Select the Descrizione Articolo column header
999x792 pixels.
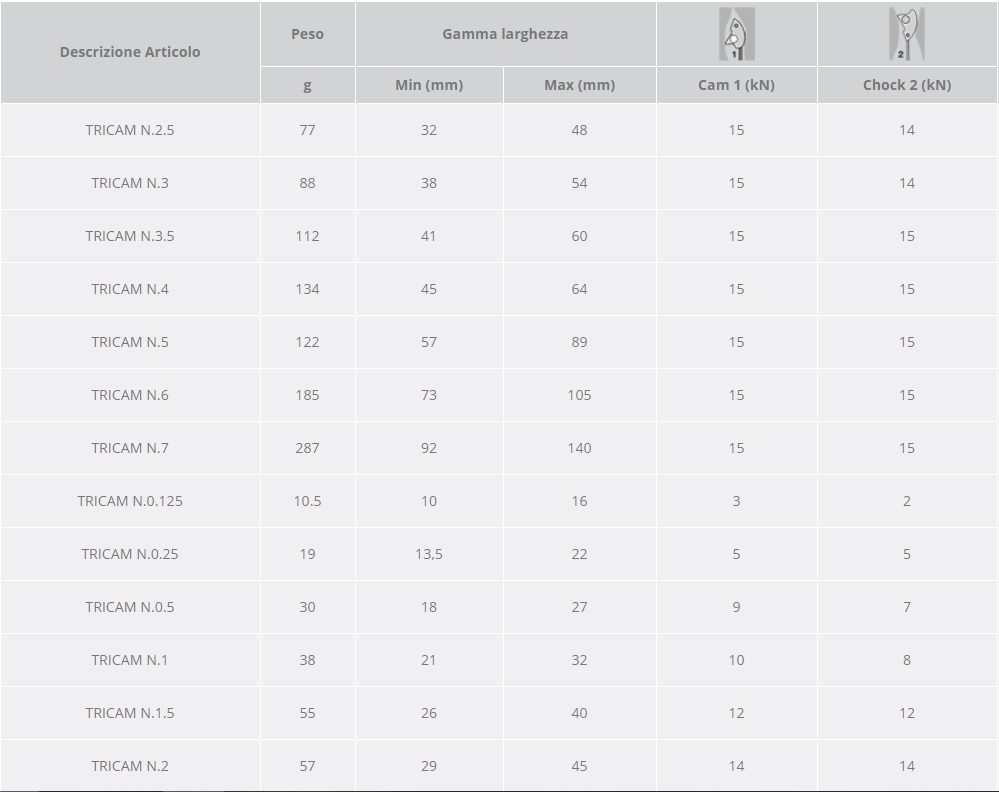click(x=130, y=52)
